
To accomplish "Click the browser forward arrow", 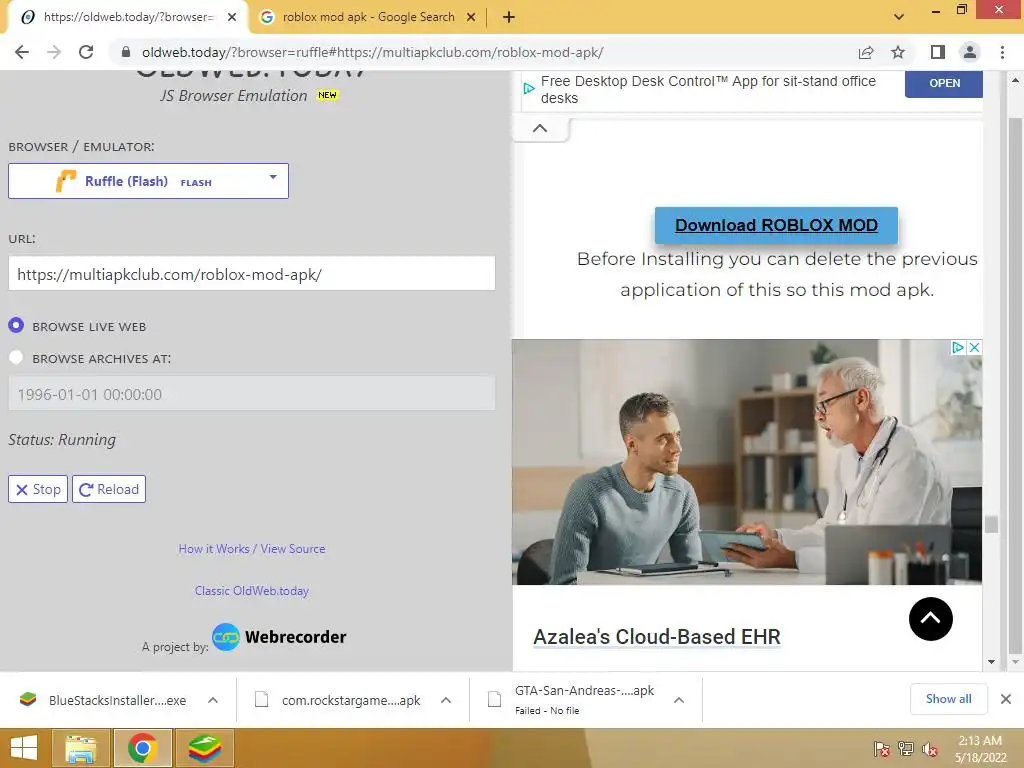I will 54,52.
